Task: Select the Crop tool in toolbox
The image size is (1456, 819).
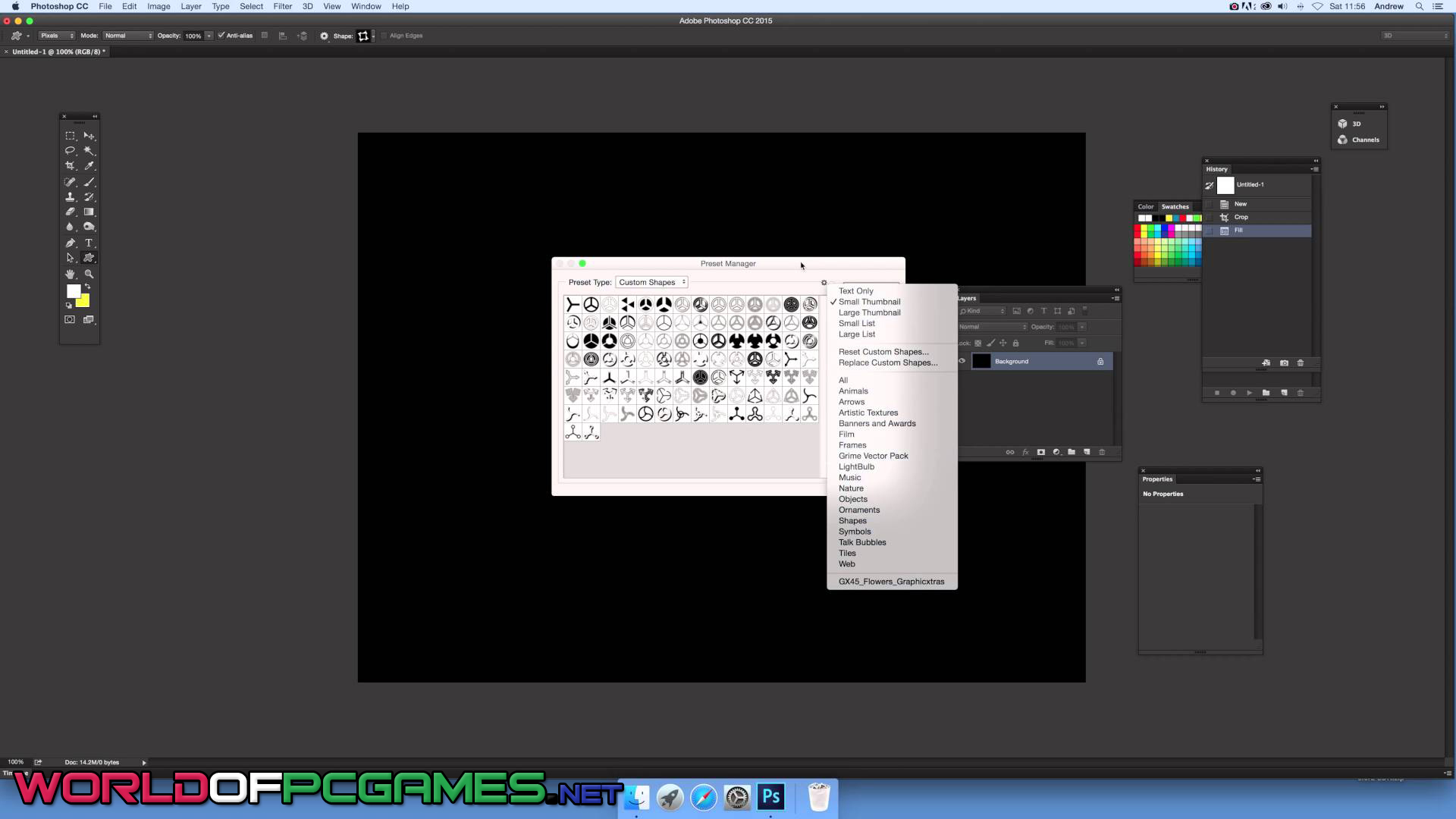Action: (x=70, y=165)
